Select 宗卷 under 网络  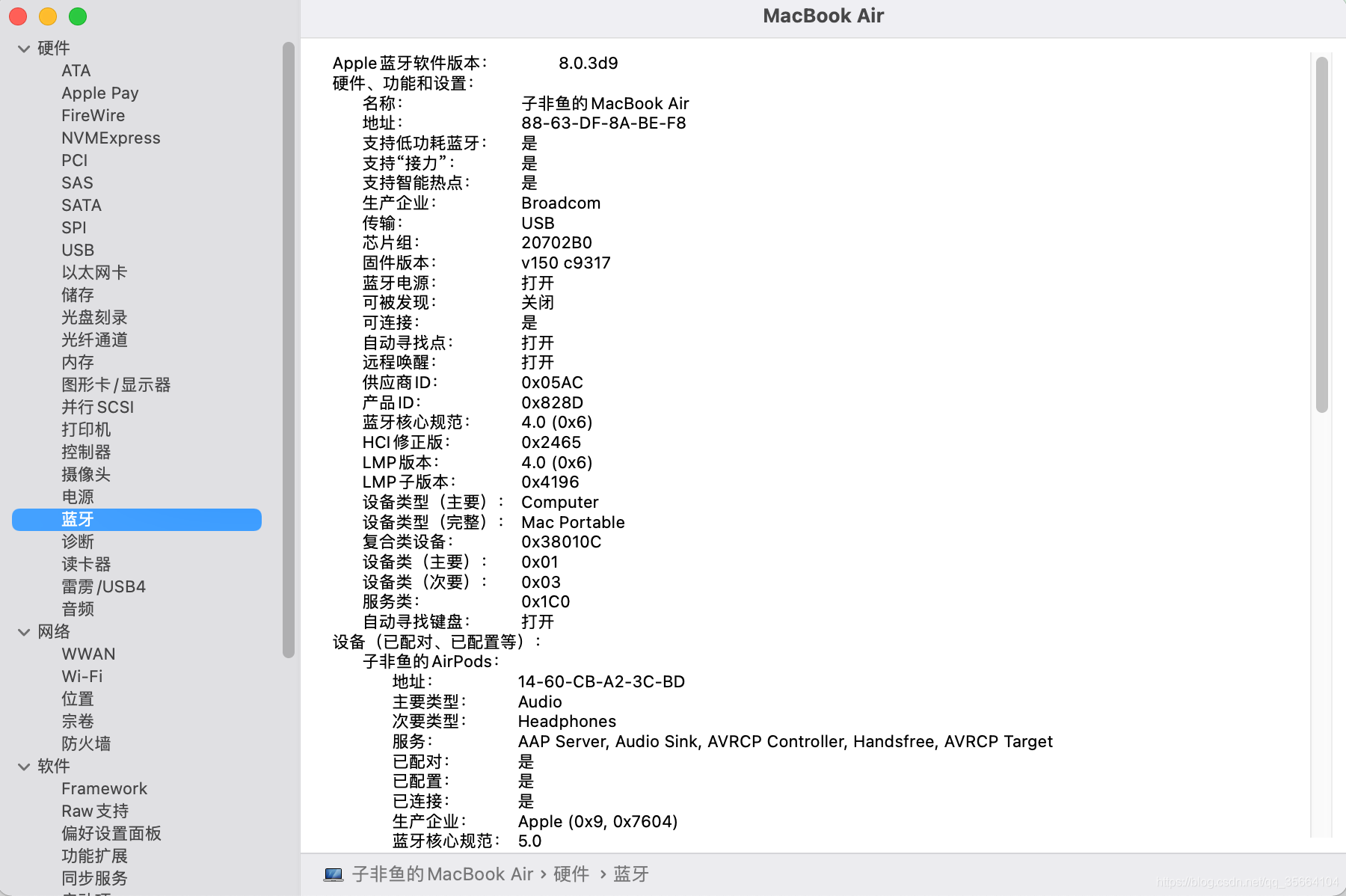(x=78, y=722)
